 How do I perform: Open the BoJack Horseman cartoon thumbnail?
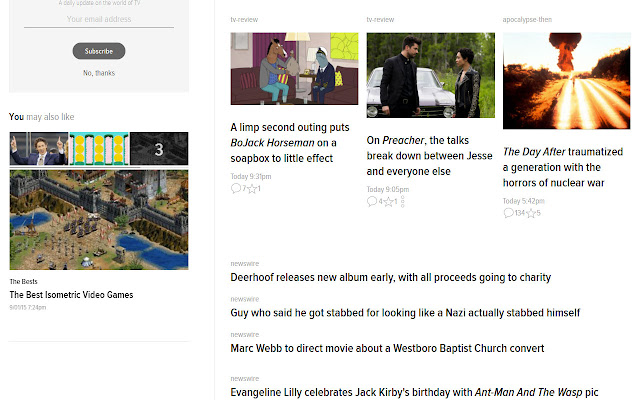coord(294,69)
